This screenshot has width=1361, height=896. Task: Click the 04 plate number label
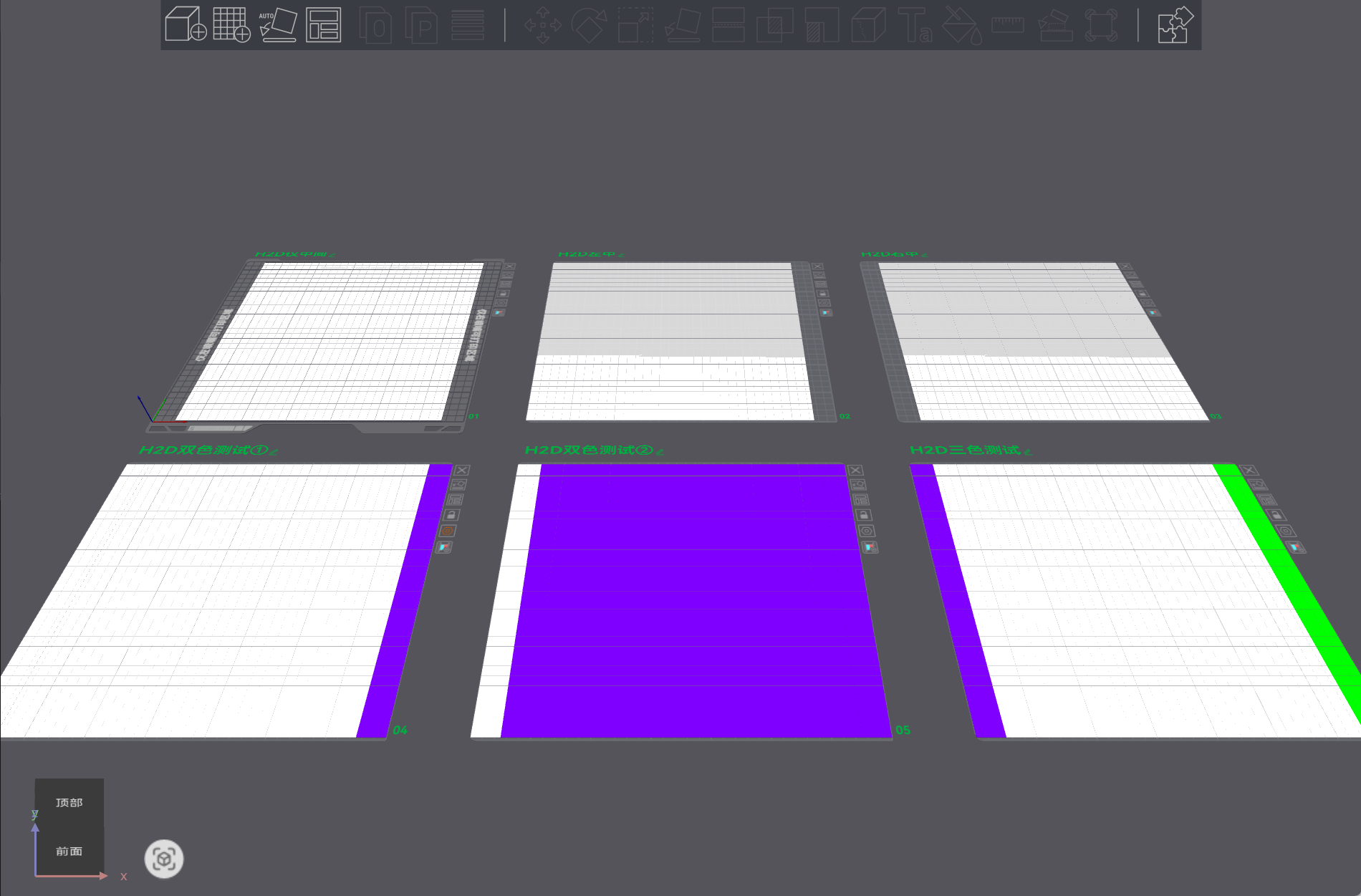[400, 730]
